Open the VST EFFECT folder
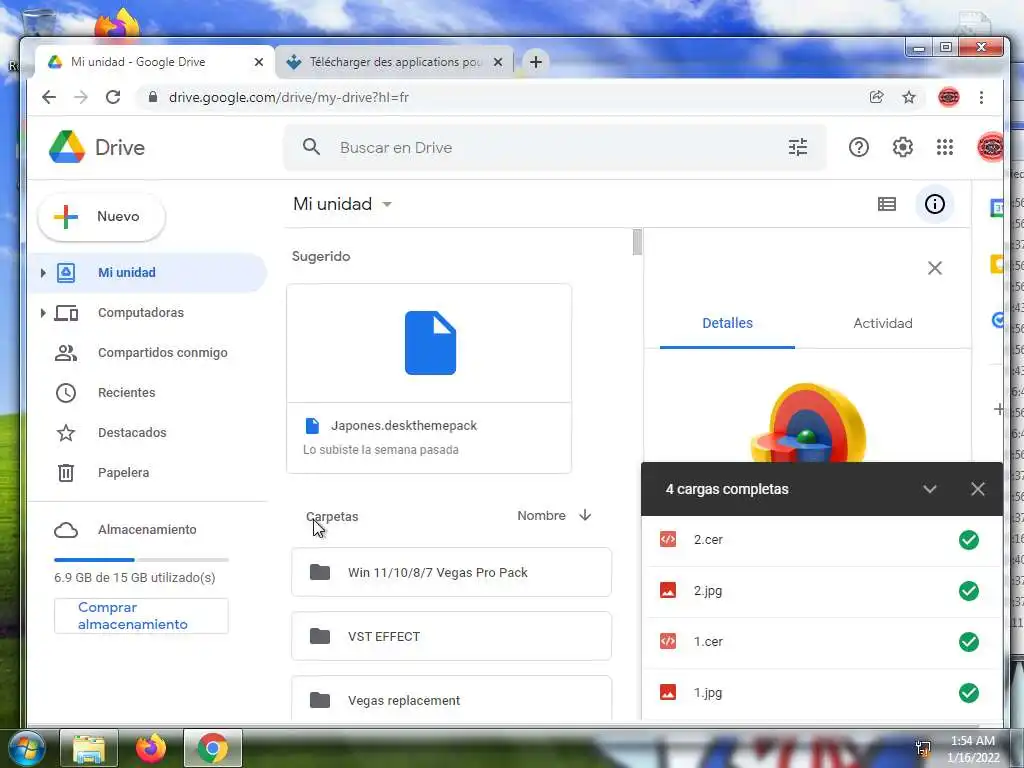This screenshot has width=1024, height=768. click(451, 637)
